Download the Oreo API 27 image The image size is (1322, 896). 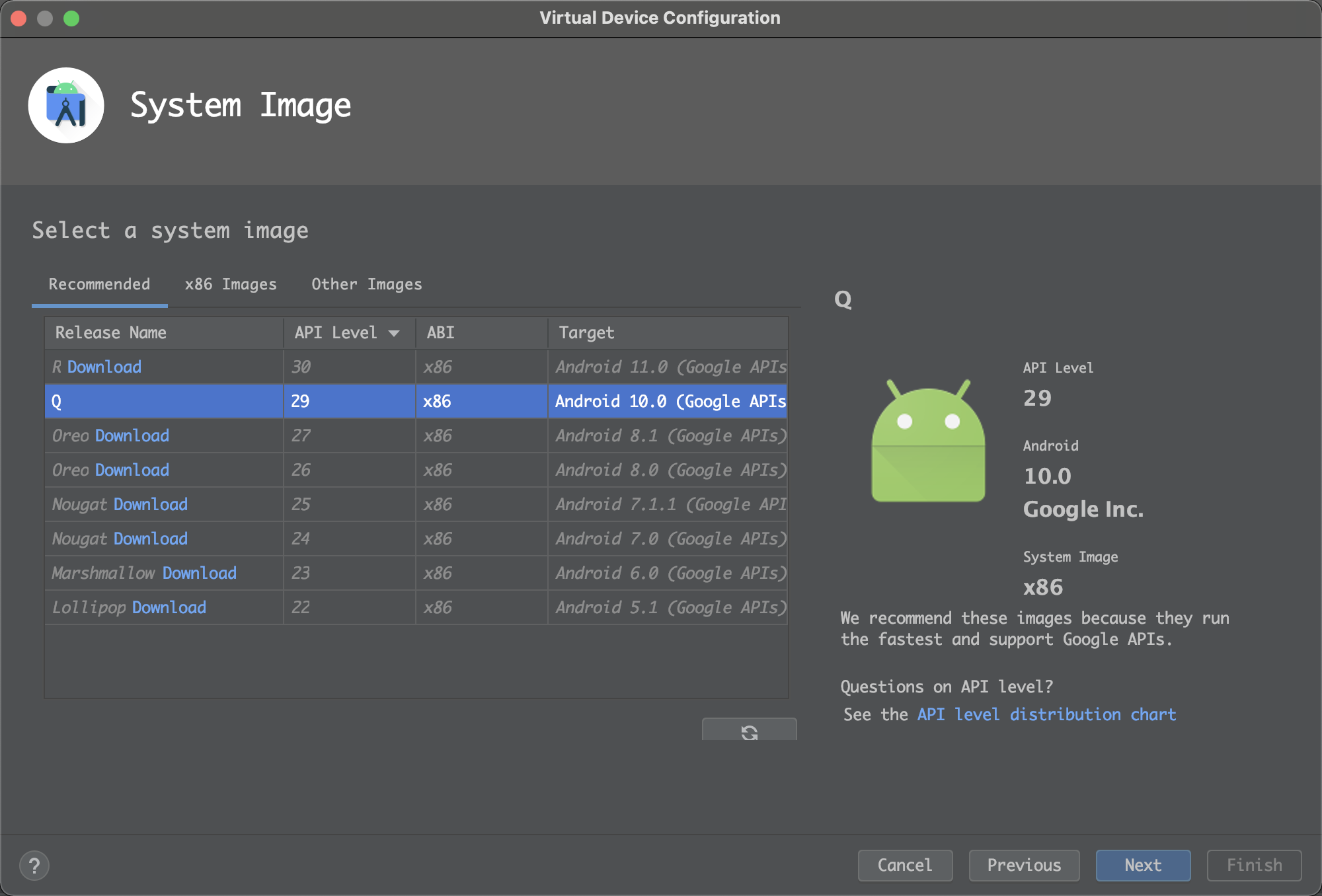click(132, 435)
